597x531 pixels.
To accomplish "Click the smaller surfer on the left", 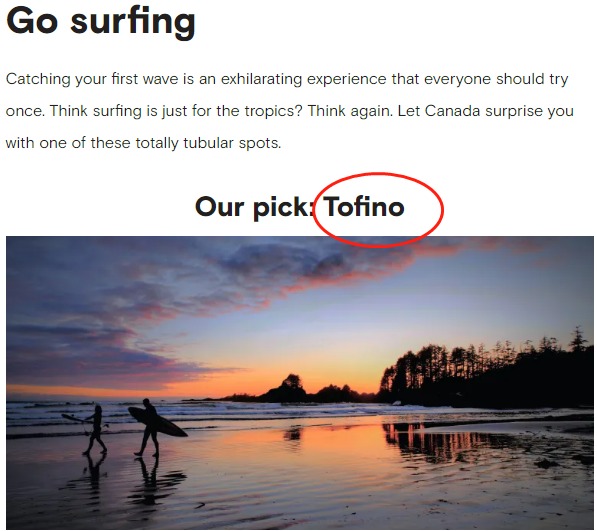I will [91, 429].
